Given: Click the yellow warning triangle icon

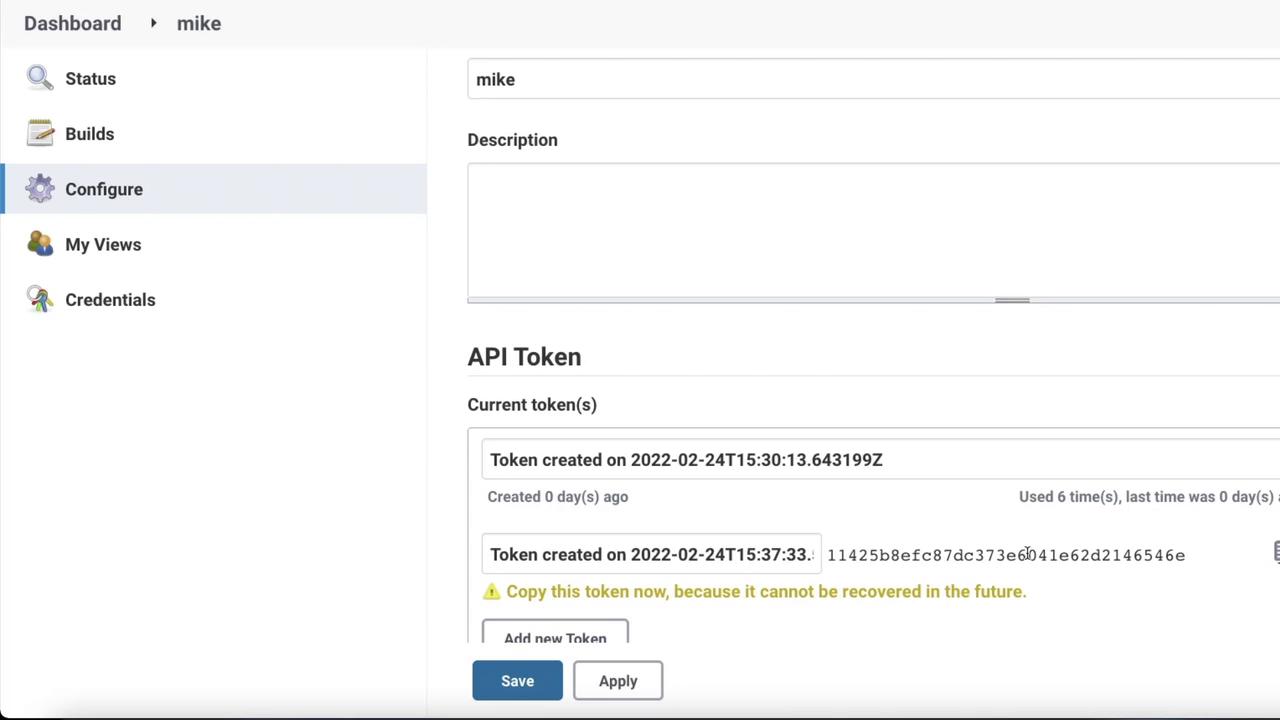Looking at the screenshot, I should pos(491,591).
